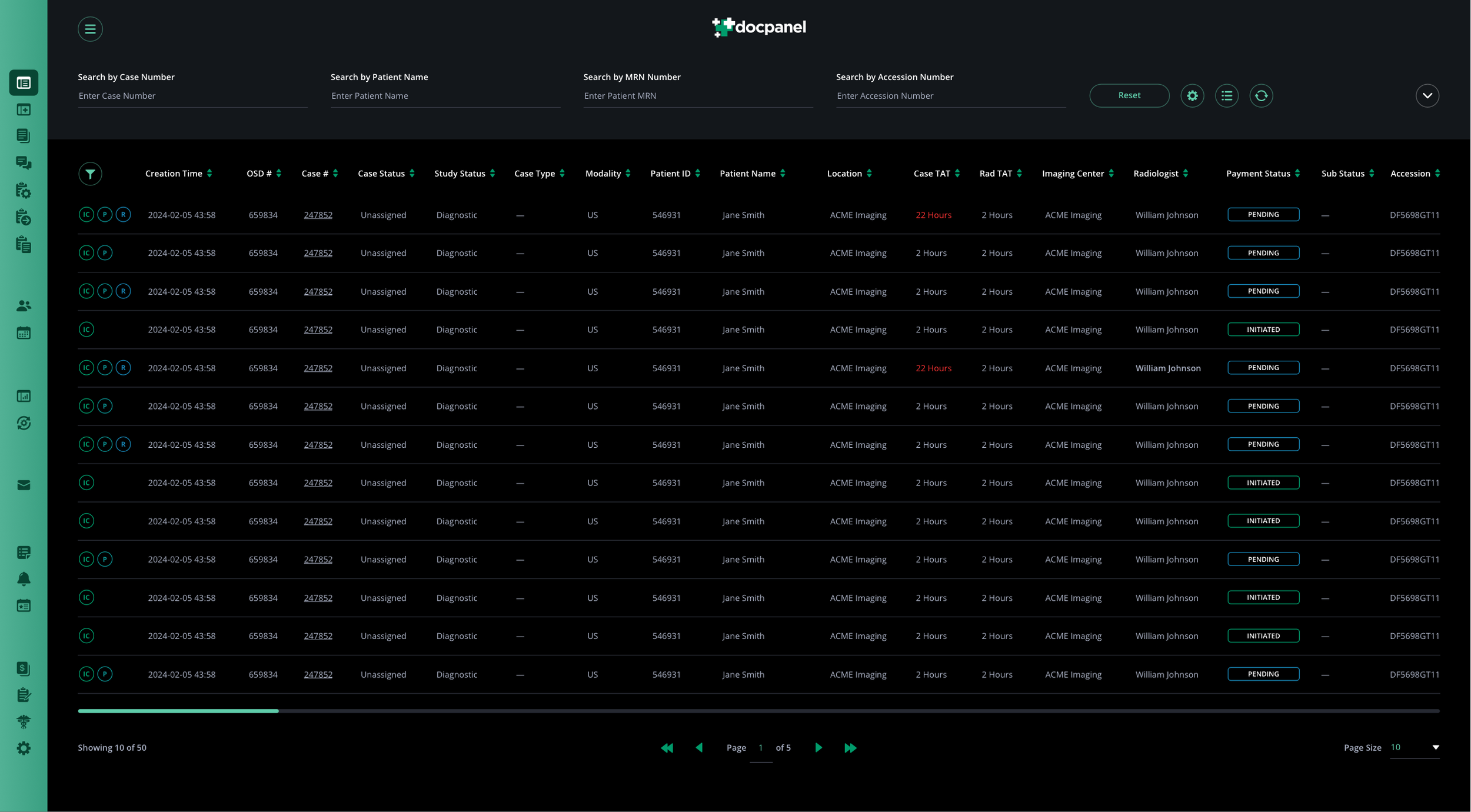The image size is (1471, 812).
Task: Click the refresh icon next to Reset
Action: coord(1261,95)
